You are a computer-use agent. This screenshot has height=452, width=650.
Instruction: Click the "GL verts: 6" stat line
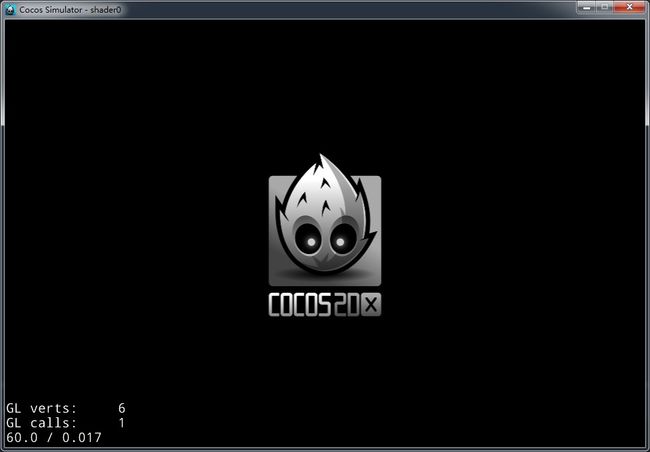(65, 408)
